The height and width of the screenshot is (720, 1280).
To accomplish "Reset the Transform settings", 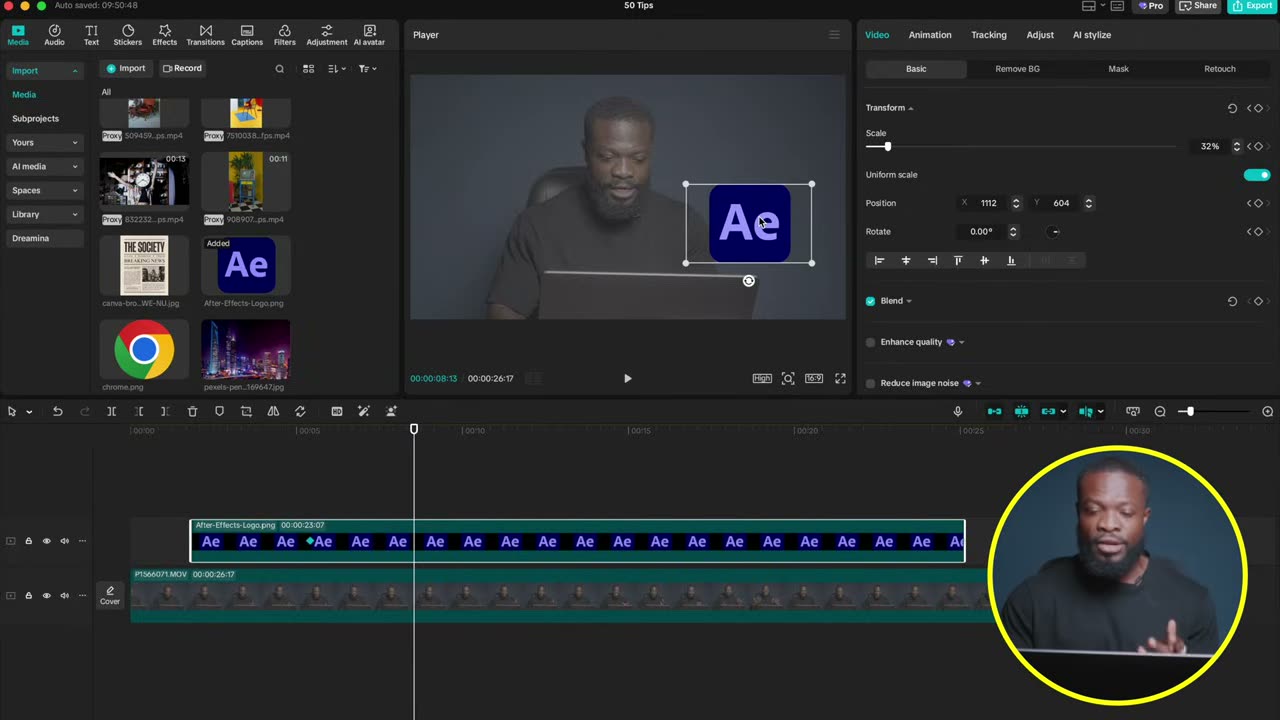I will coord(1232,108).
